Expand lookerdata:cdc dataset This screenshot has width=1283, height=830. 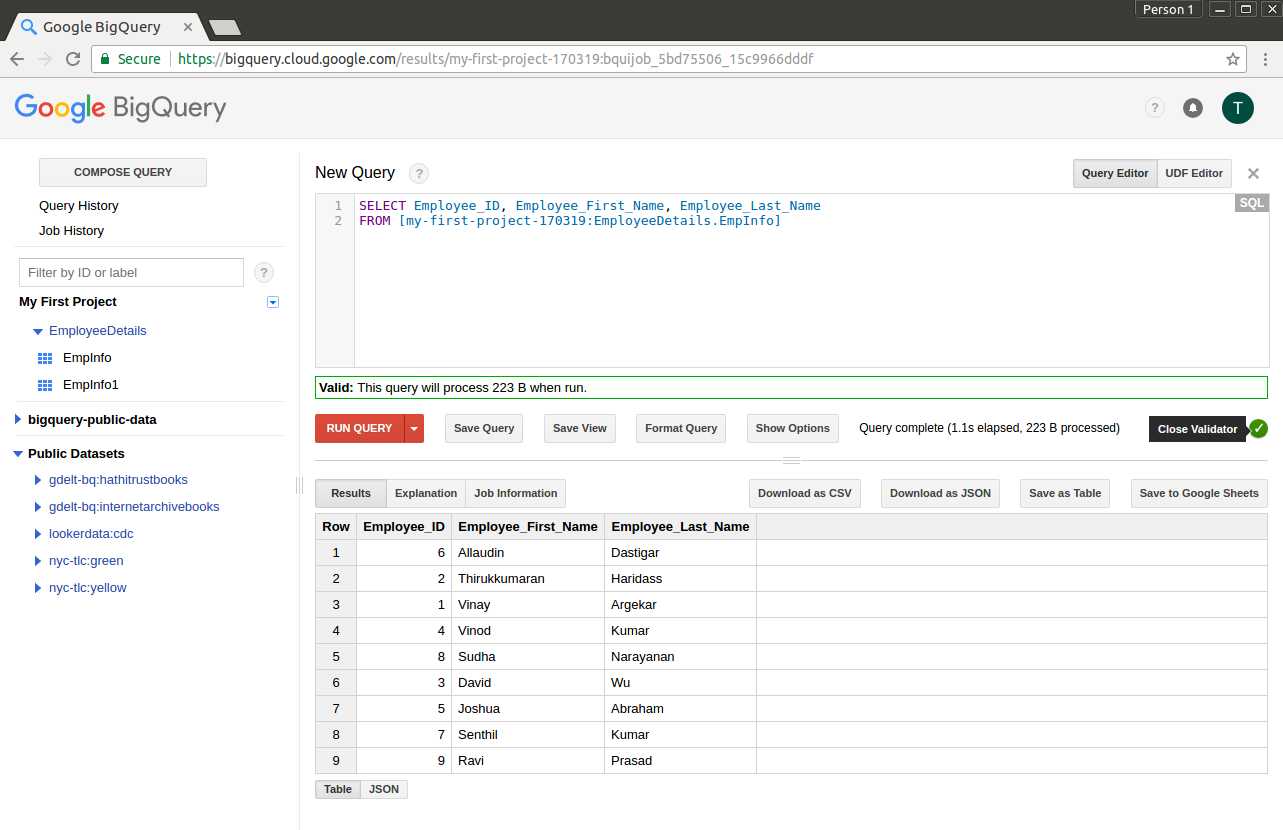point(38,534)
